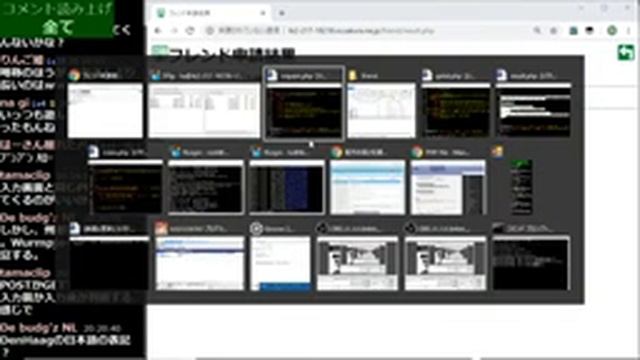Click Chrome's back navigation arrow
The image size is (640, 360).
tap(158, 31)
